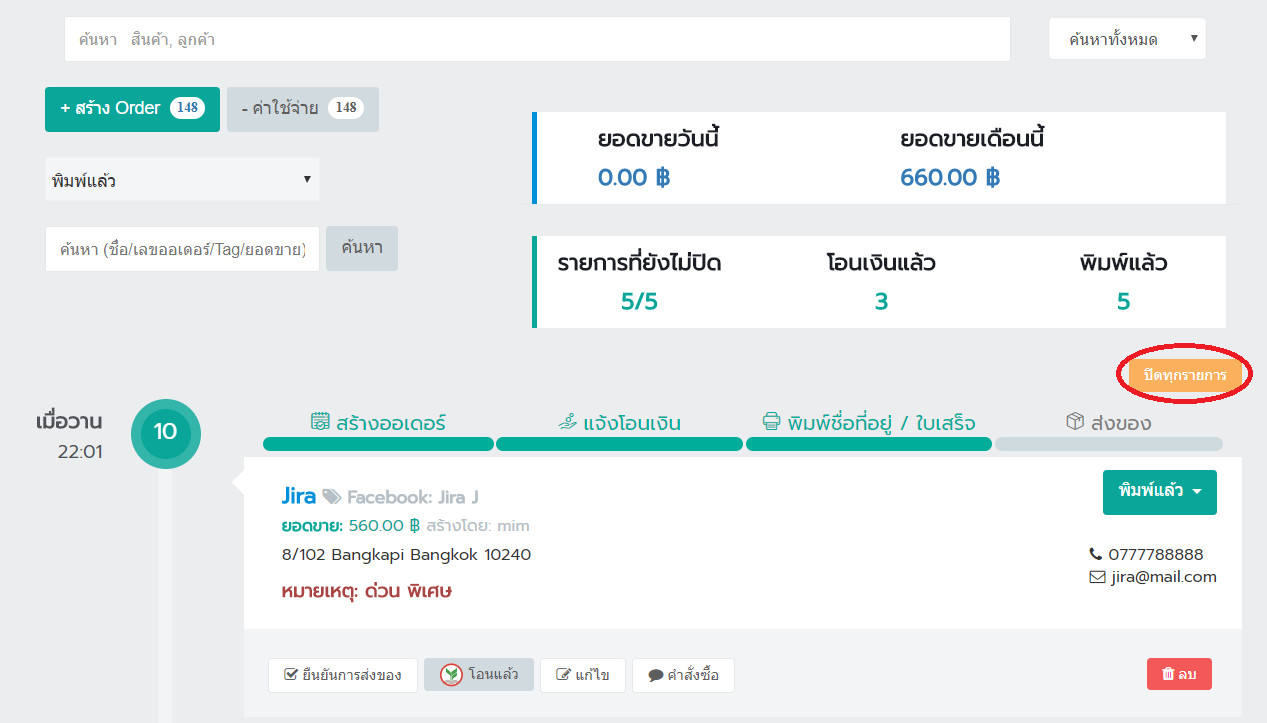Open the green พิมพ์แล้ว order status dropdown

[1159, 492]
